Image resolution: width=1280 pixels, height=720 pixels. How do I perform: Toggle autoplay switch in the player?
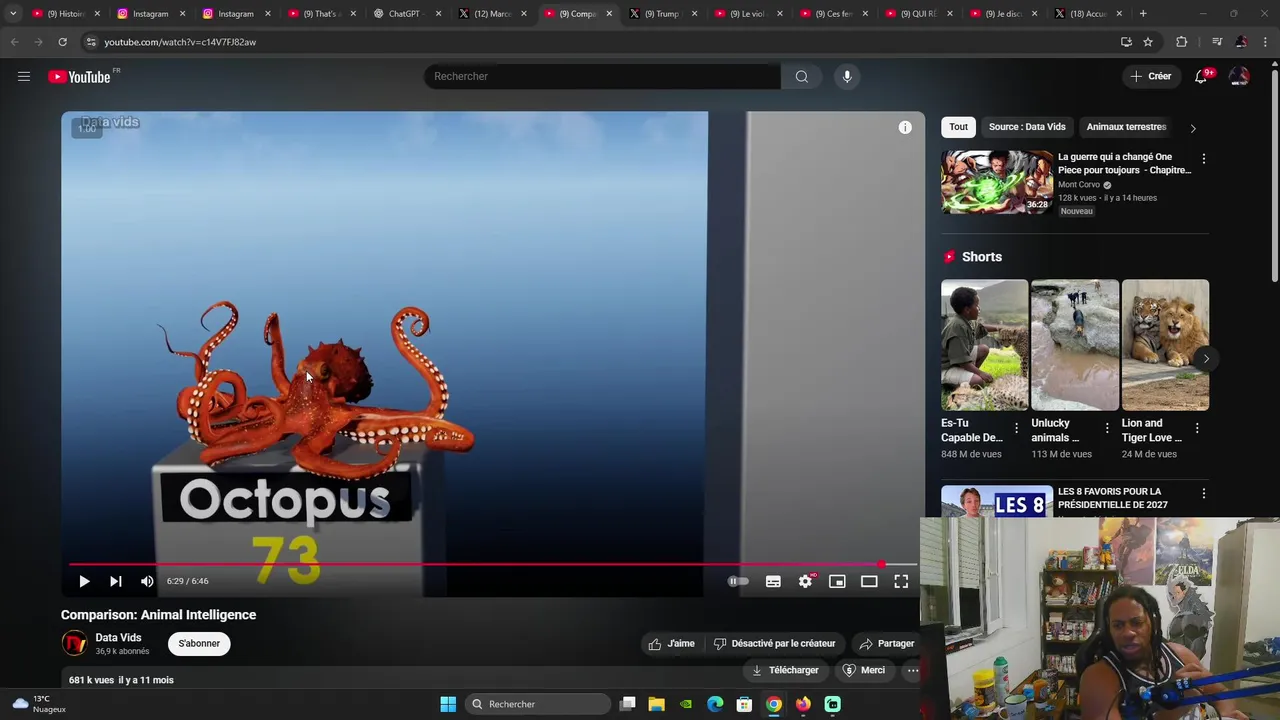(738, 581)
